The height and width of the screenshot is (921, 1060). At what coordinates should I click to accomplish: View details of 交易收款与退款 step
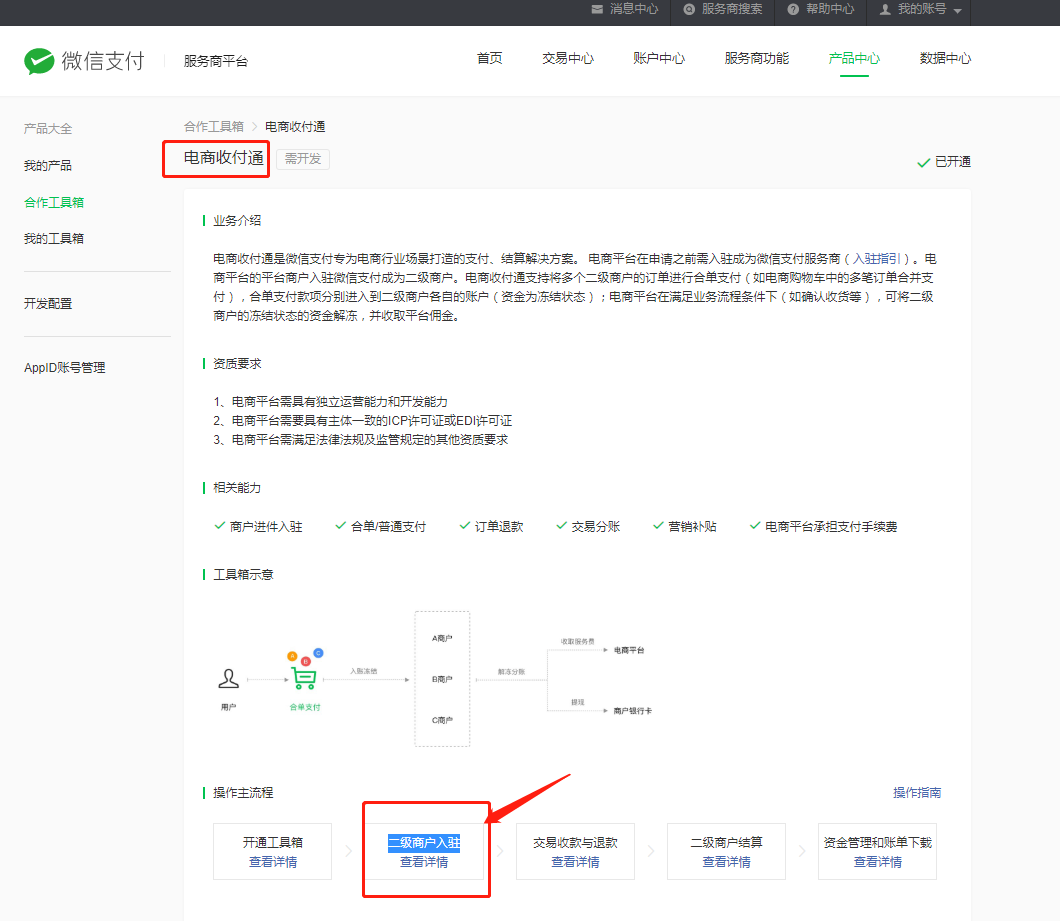575,862
